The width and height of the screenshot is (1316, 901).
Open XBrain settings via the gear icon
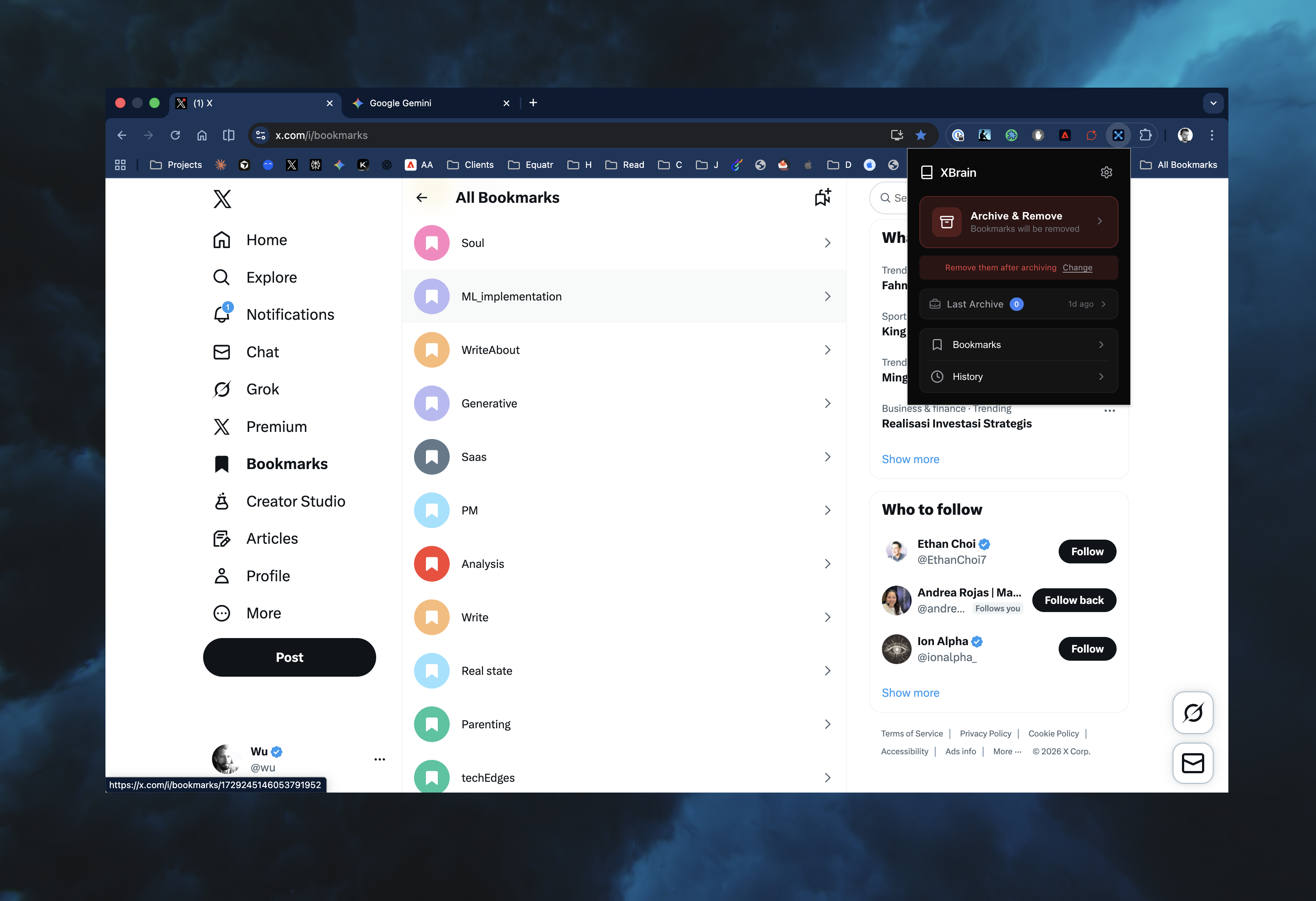point(1107,172)
